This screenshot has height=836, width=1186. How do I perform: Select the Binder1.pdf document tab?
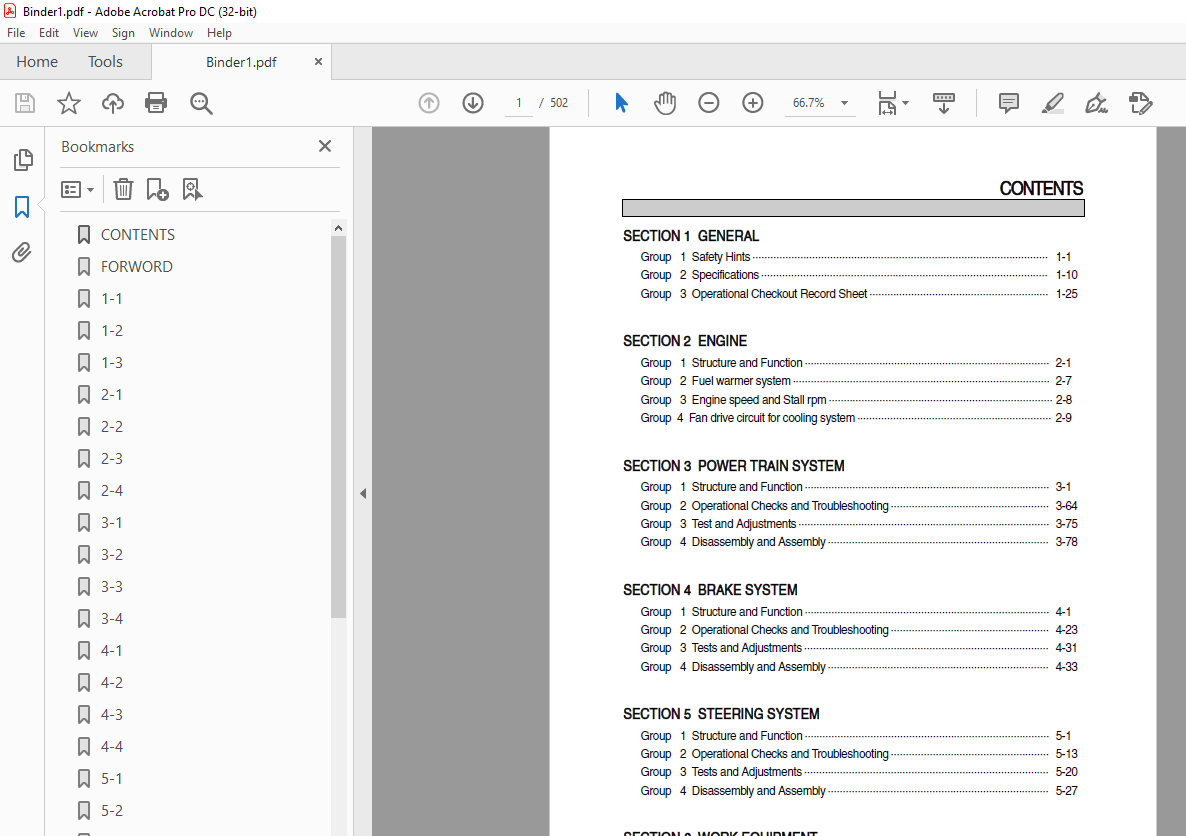pyautogui.click(x=241, y=62)
